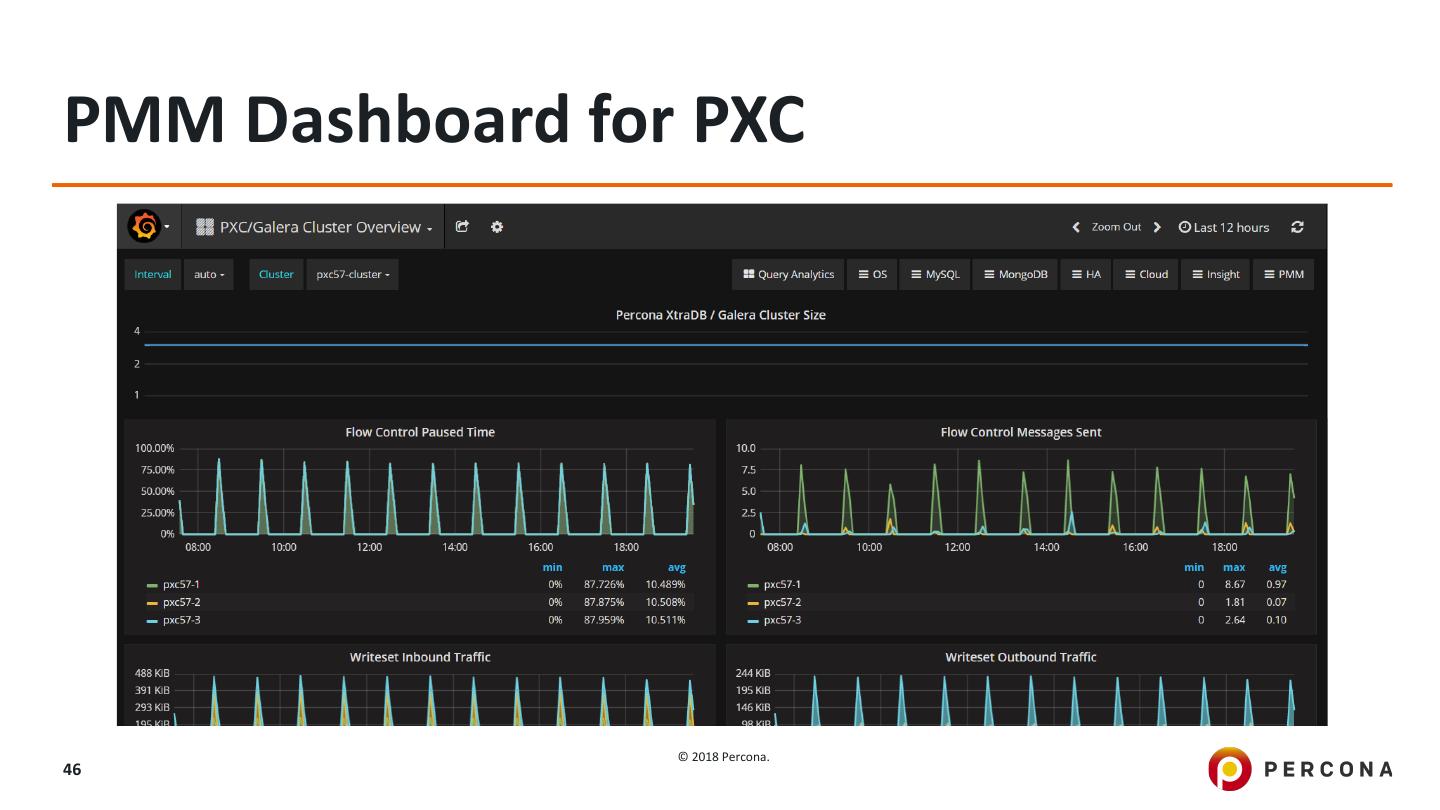Image resolution: width=1440 pixels, height=810 pixels.
Task: Click the 0.97 avg value in Messages Sent legend
Action: click(x=1277, y=584)
